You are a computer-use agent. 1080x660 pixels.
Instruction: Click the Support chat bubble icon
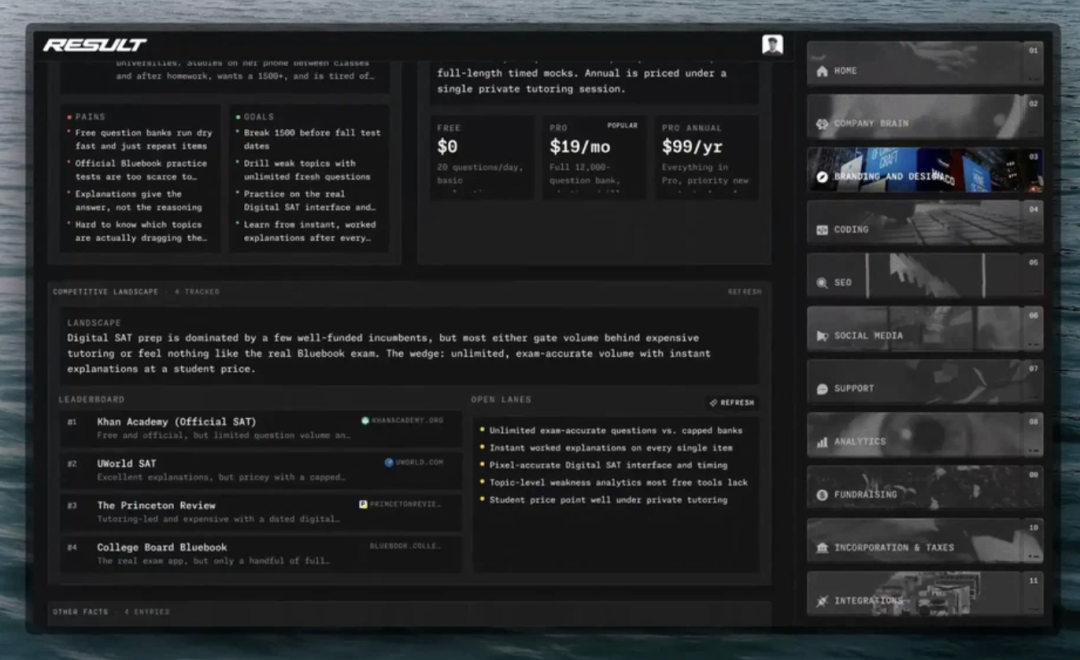(822, 389)
